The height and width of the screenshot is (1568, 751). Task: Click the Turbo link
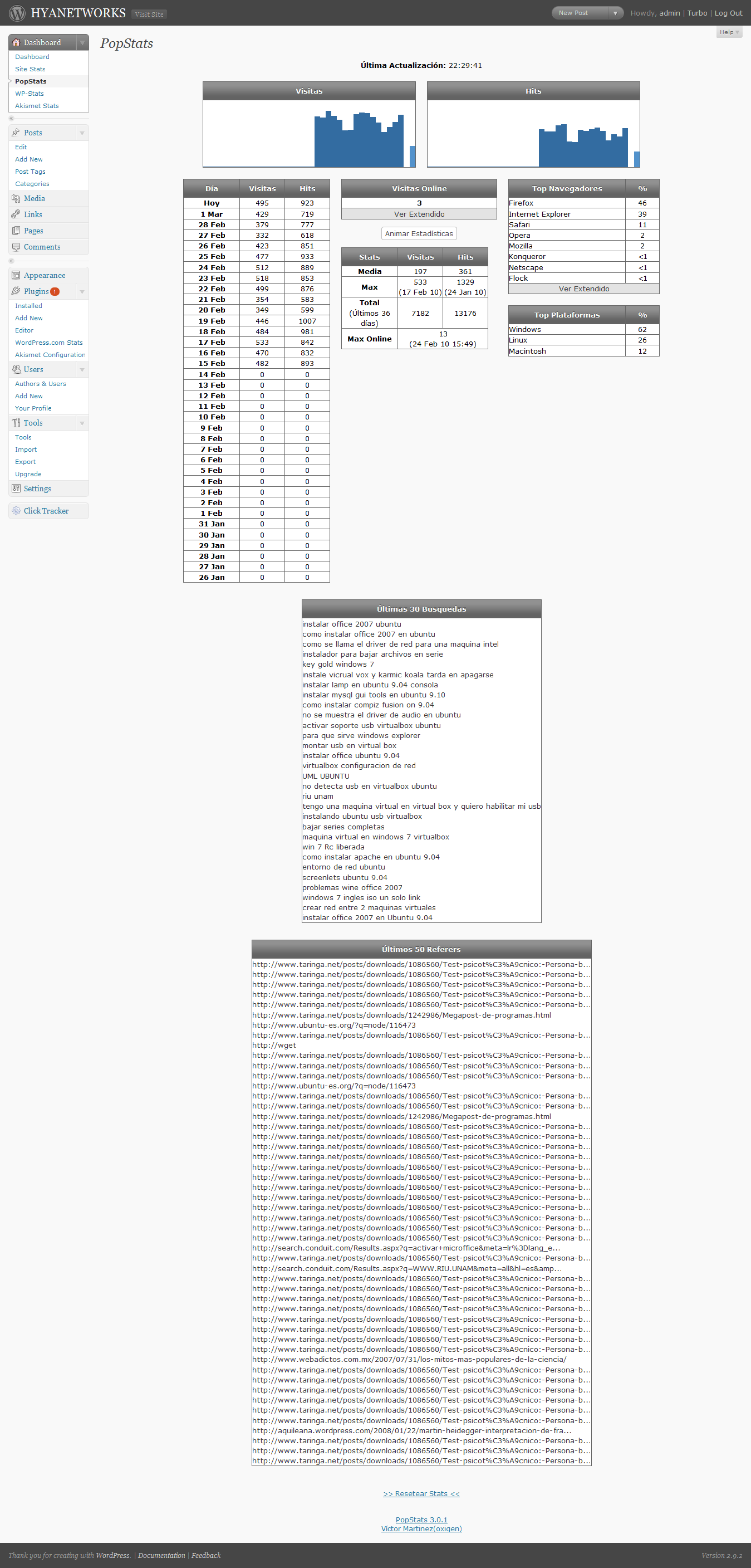pos(698,13)
